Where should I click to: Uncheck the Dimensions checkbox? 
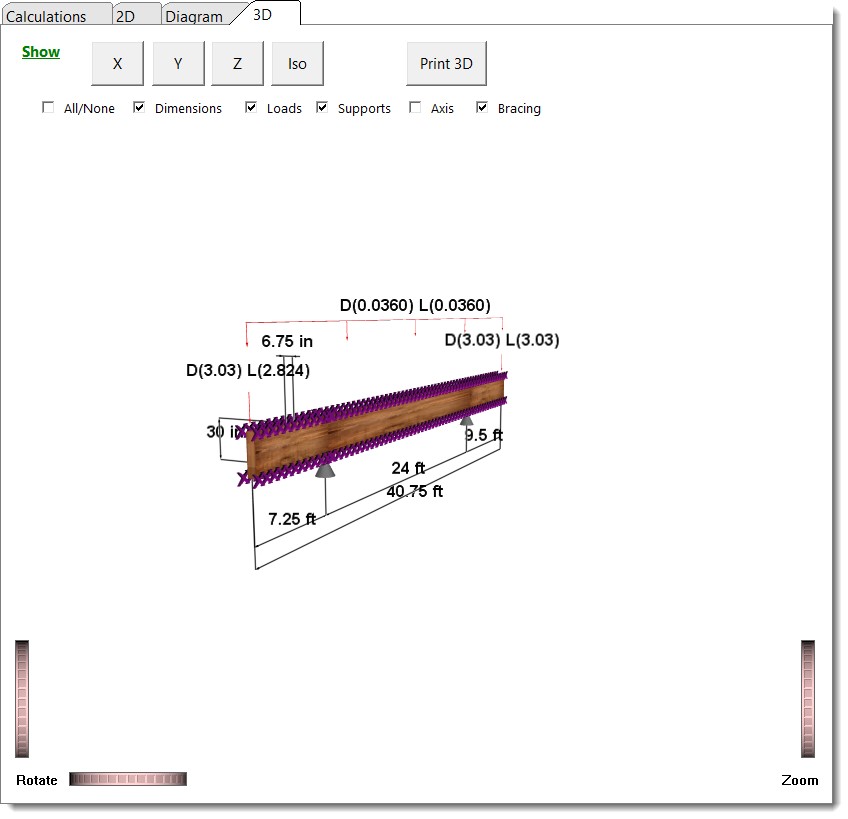tap(140, 108)
